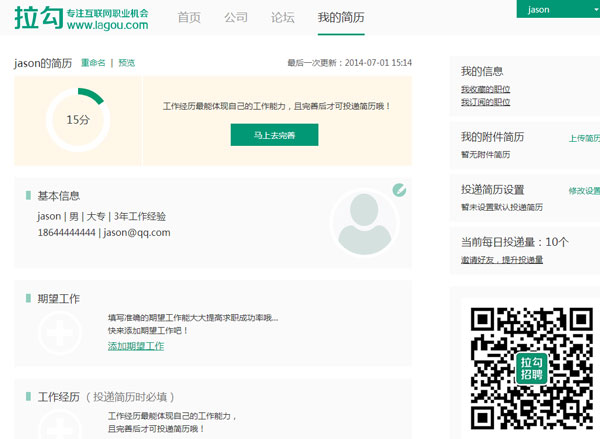Click the last-updated 2014-07-01 15:14 text

click(x=350, y=63)
